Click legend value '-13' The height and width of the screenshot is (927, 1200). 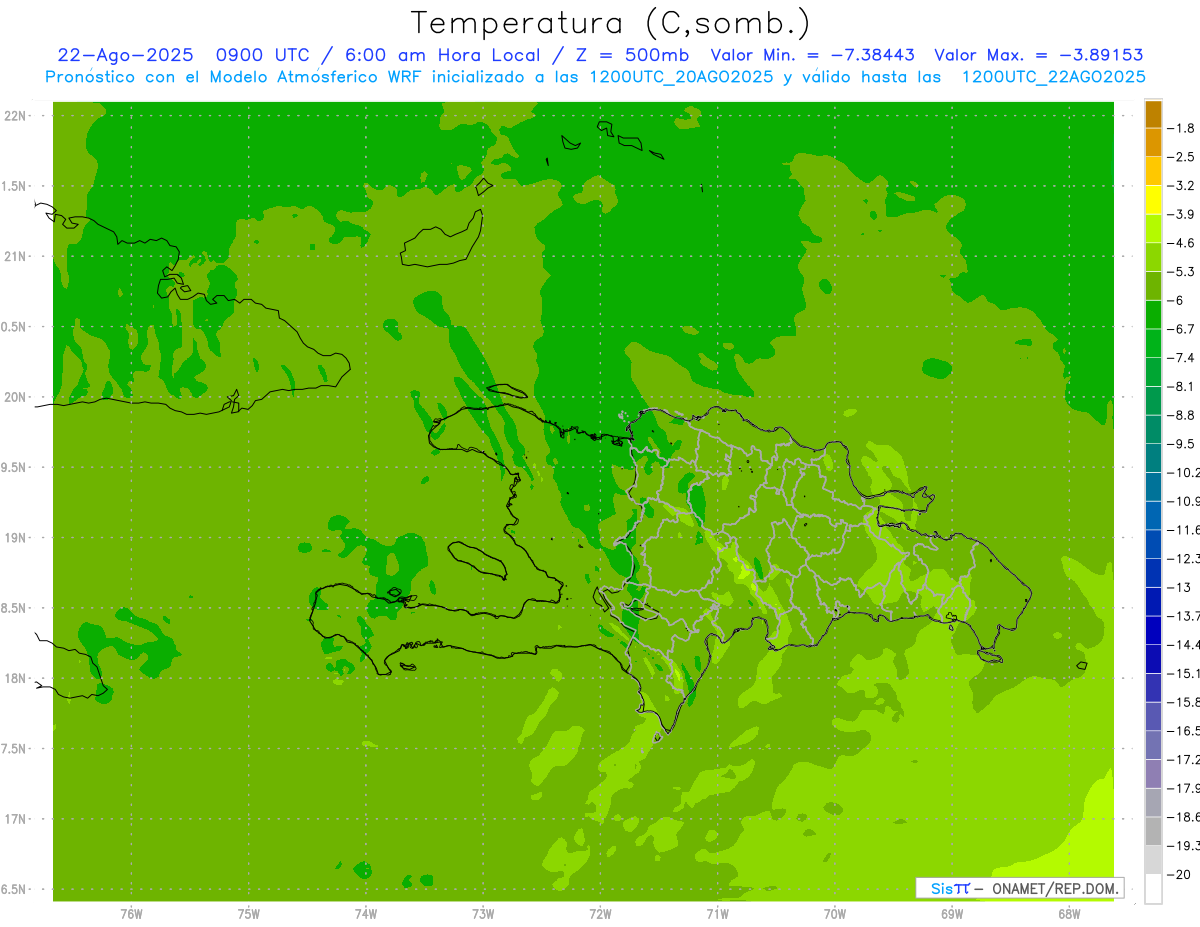1179,587
